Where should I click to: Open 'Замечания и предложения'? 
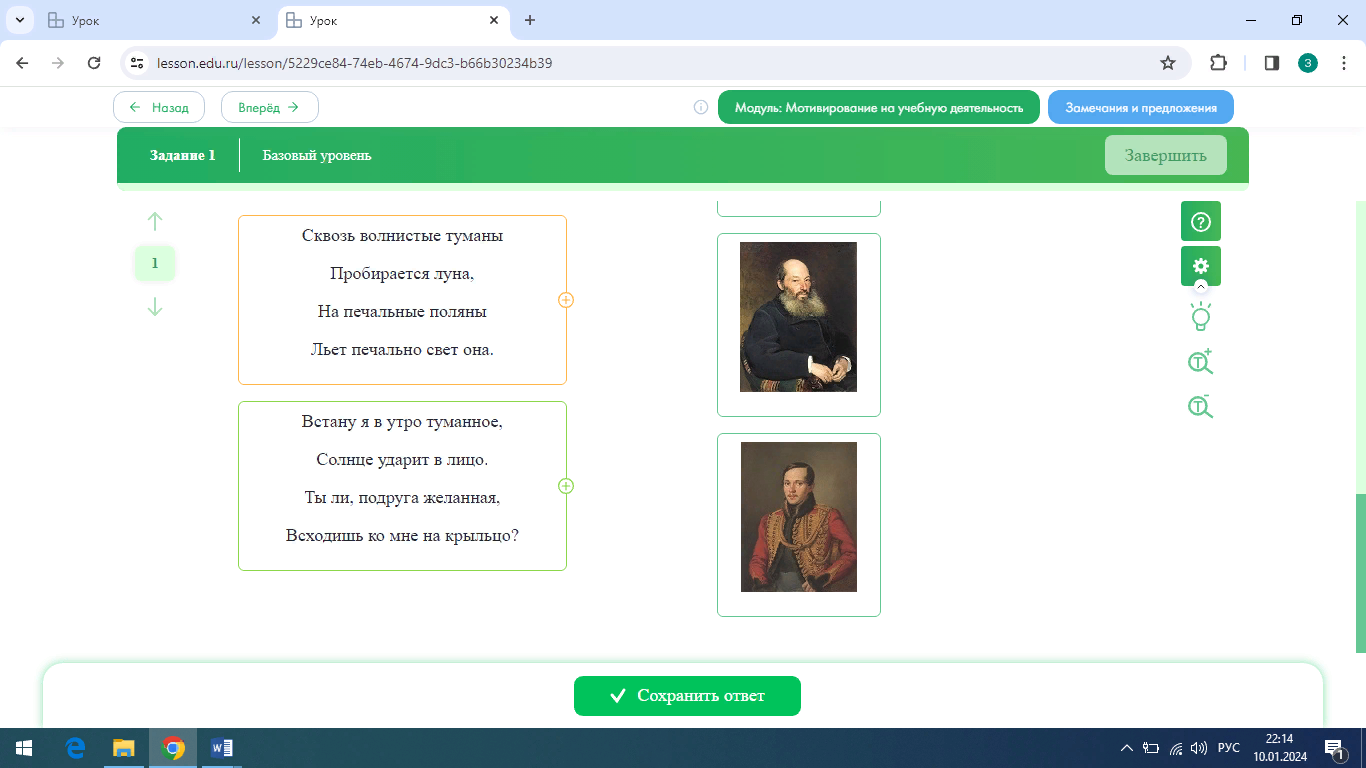[x=1141, y=108]
